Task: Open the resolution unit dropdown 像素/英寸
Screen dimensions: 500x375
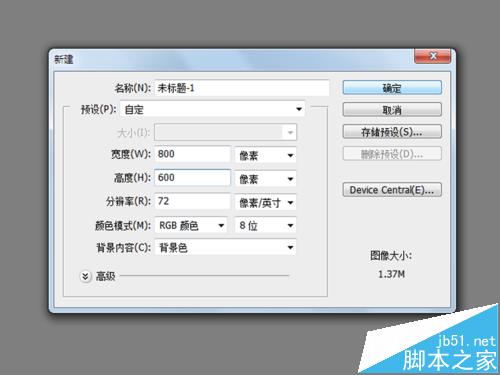Action: (x=265, y=202)
